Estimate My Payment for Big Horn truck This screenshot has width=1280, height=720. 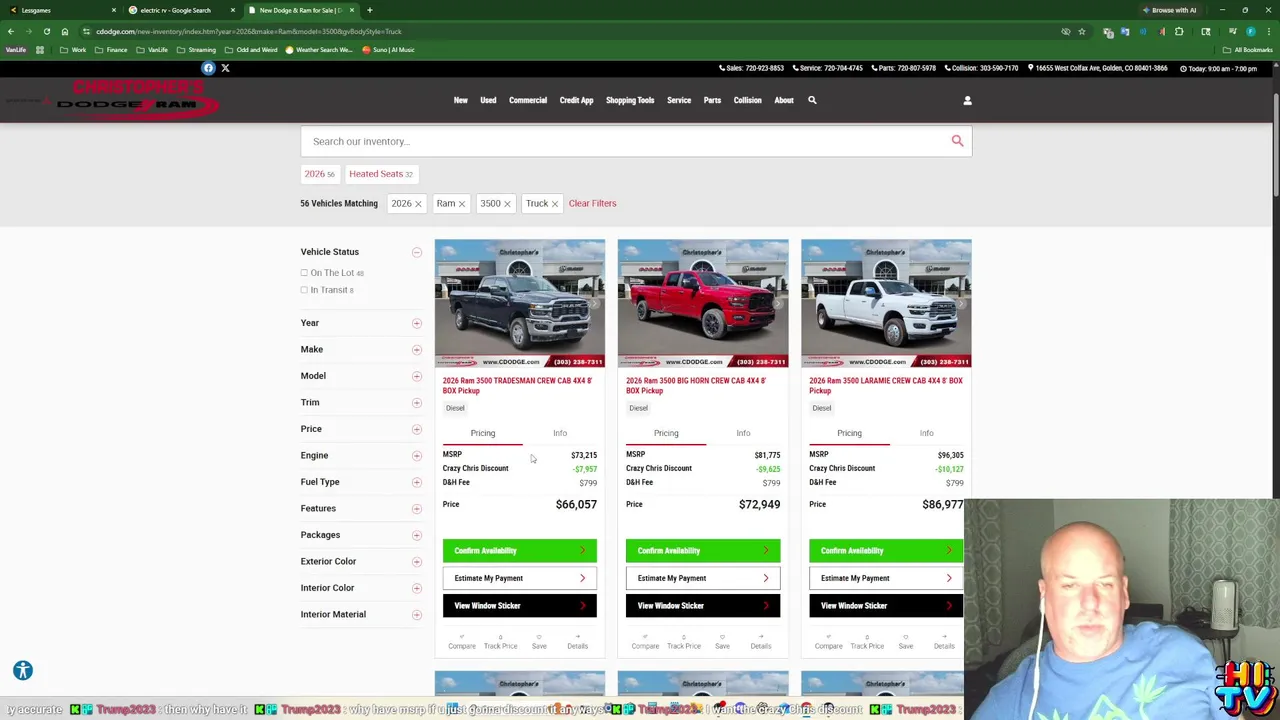(x=703, y=578)
